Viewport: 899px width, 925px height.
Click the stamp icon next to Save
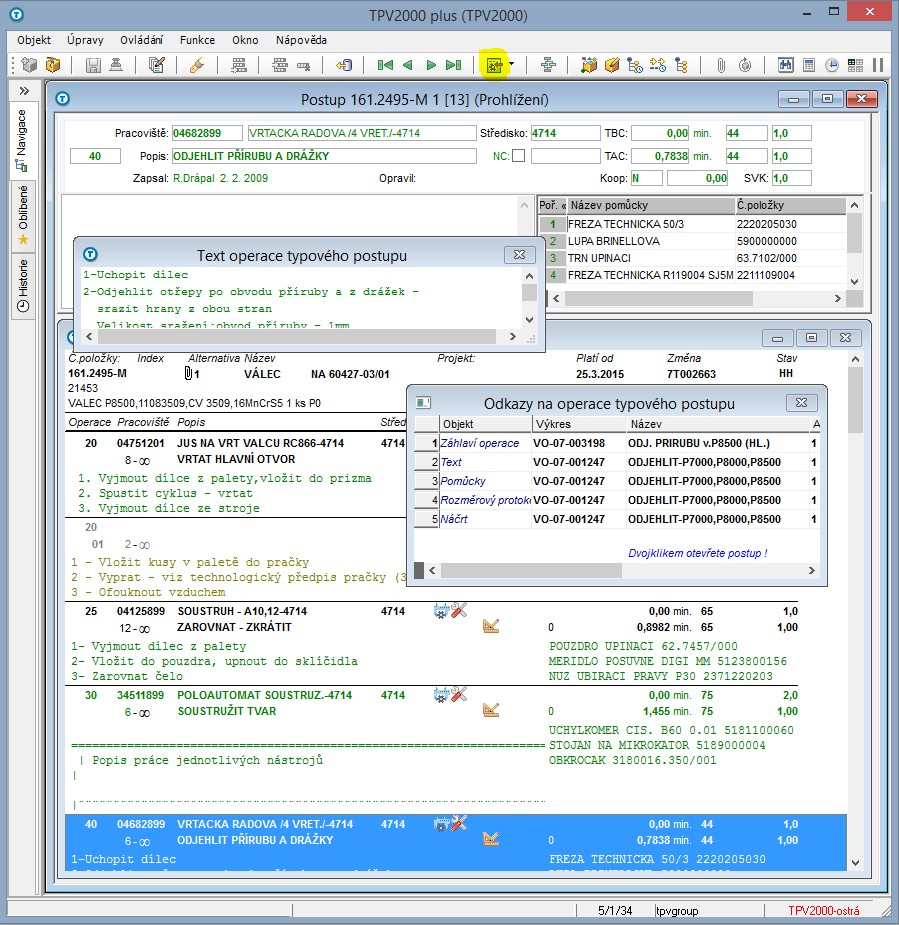116,65
